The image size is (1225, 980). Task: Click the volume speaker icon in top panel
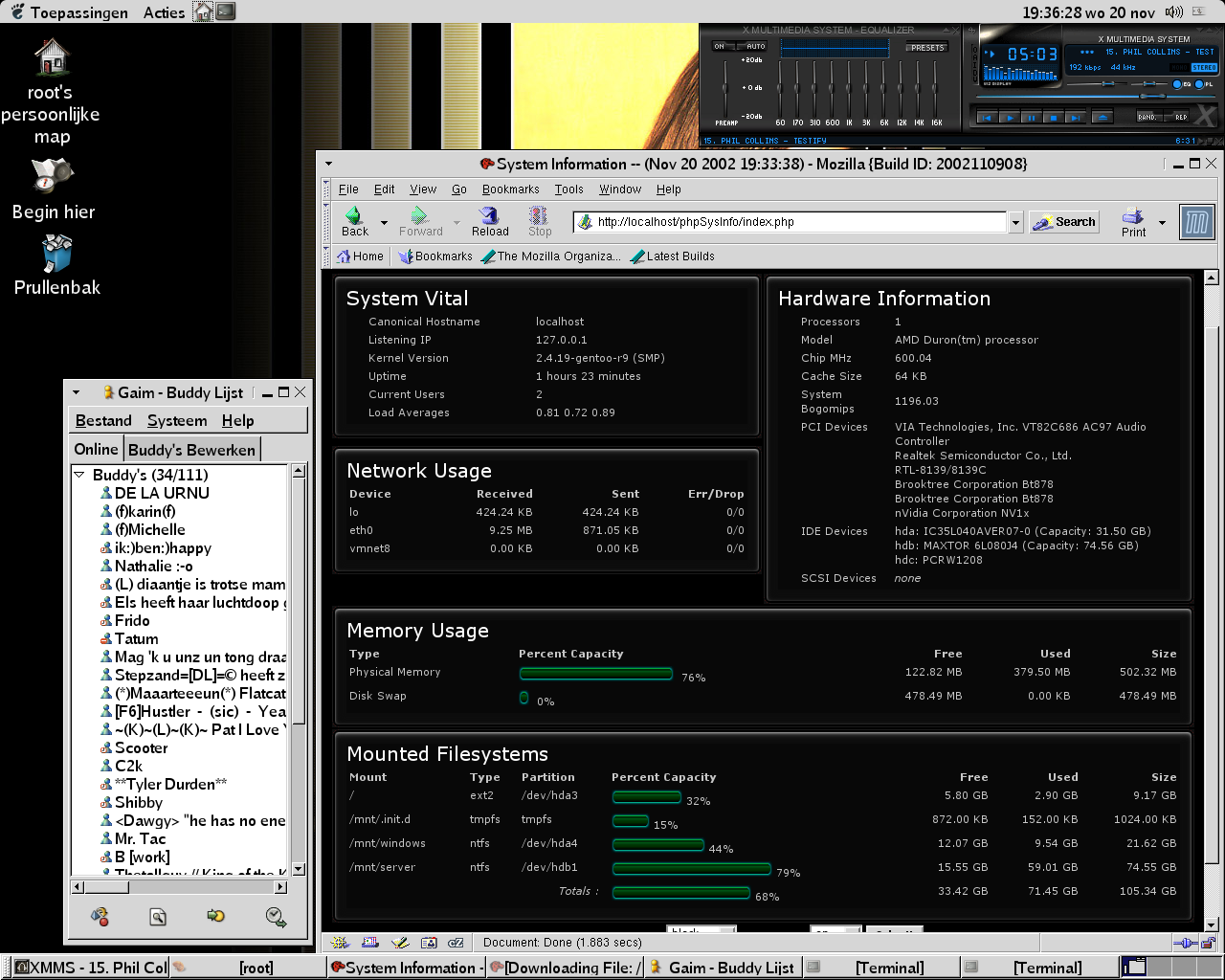1174,11
